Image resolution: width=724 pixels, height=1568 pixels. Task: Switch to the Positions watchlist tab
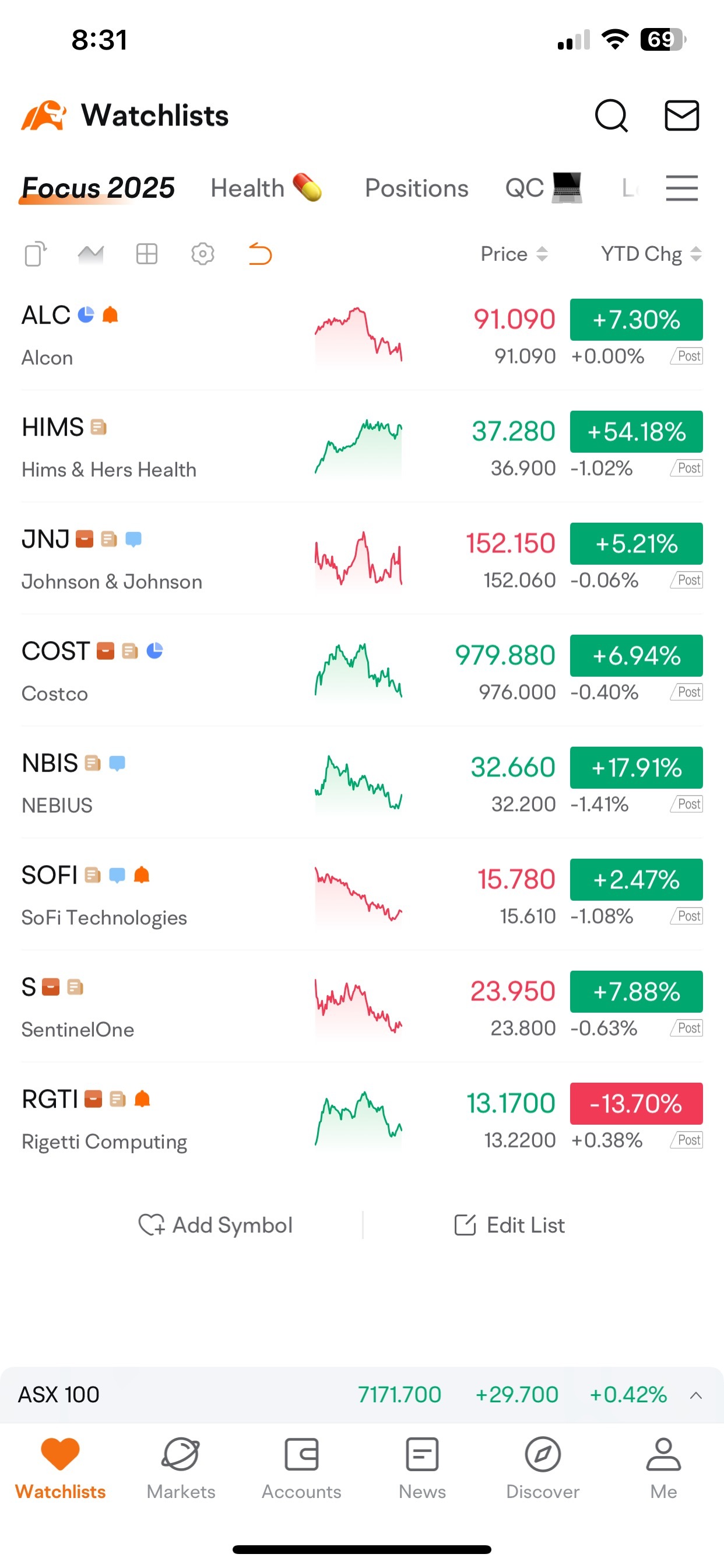(417, 188)
